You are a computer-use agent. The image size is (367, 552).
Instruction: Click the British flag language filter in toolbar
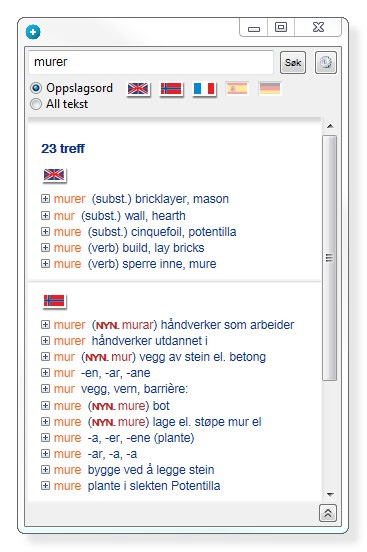tap(138, 89)
